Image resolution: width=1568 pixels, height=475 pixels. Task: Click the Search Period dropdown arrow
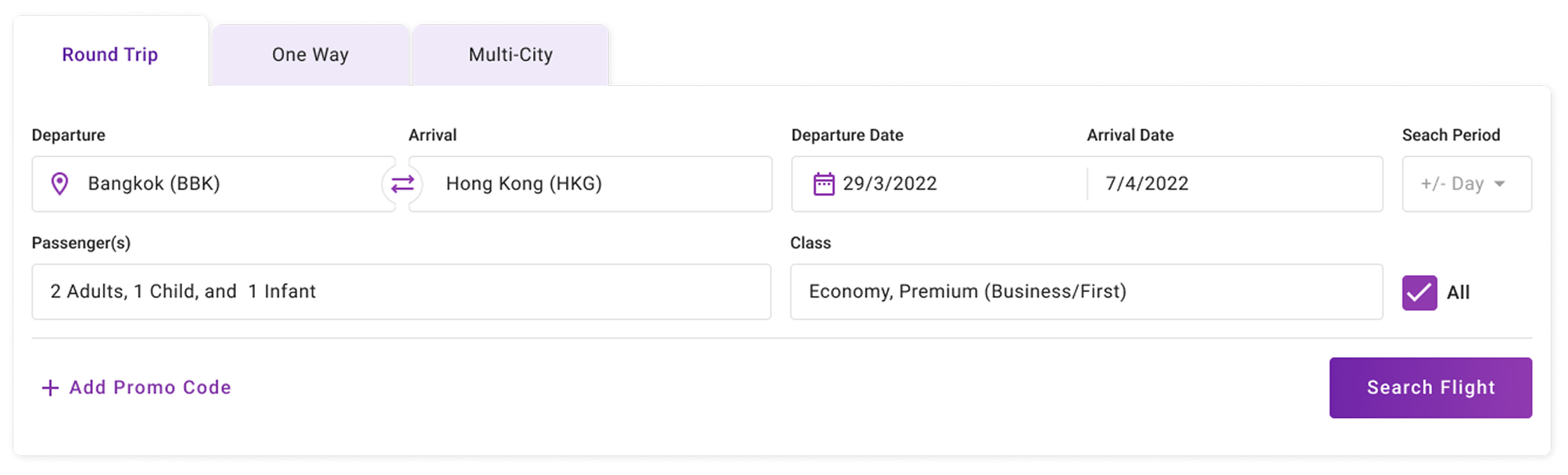coord(1499,184)
